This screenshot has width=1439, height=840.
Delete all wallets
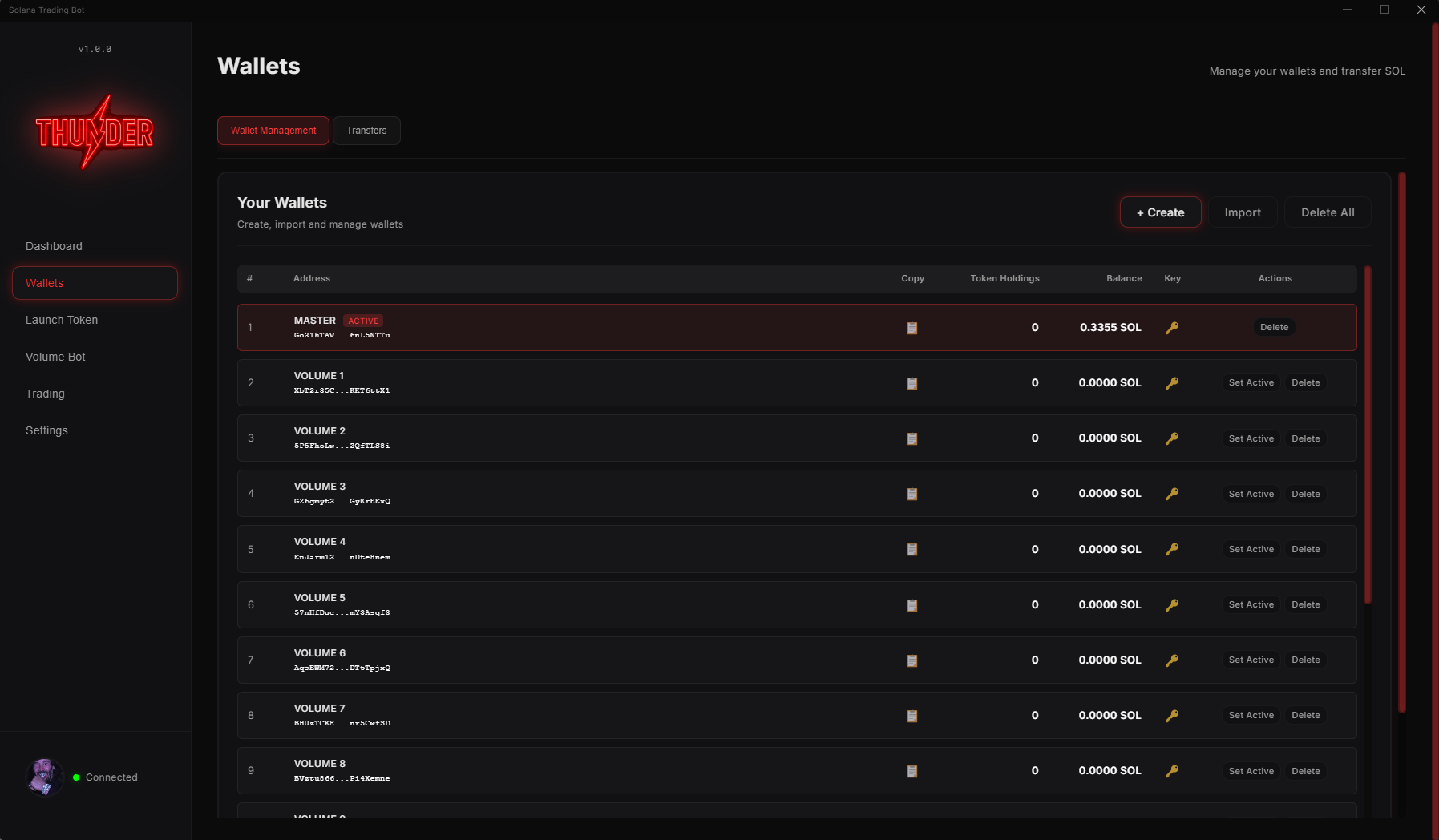[1327, 212]
